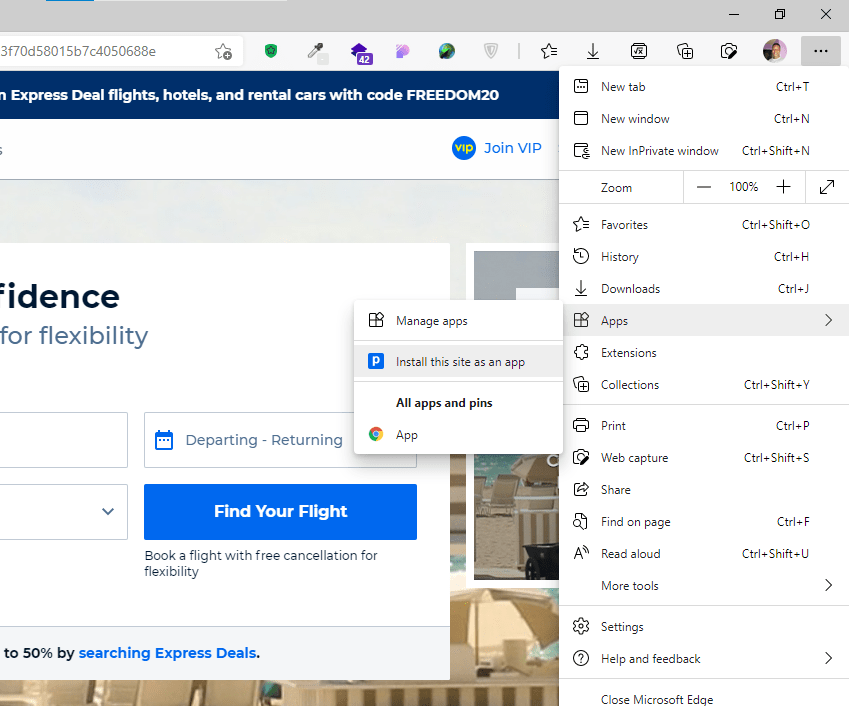Close the Settings and more ellipsis menu

tap(821, 51)
